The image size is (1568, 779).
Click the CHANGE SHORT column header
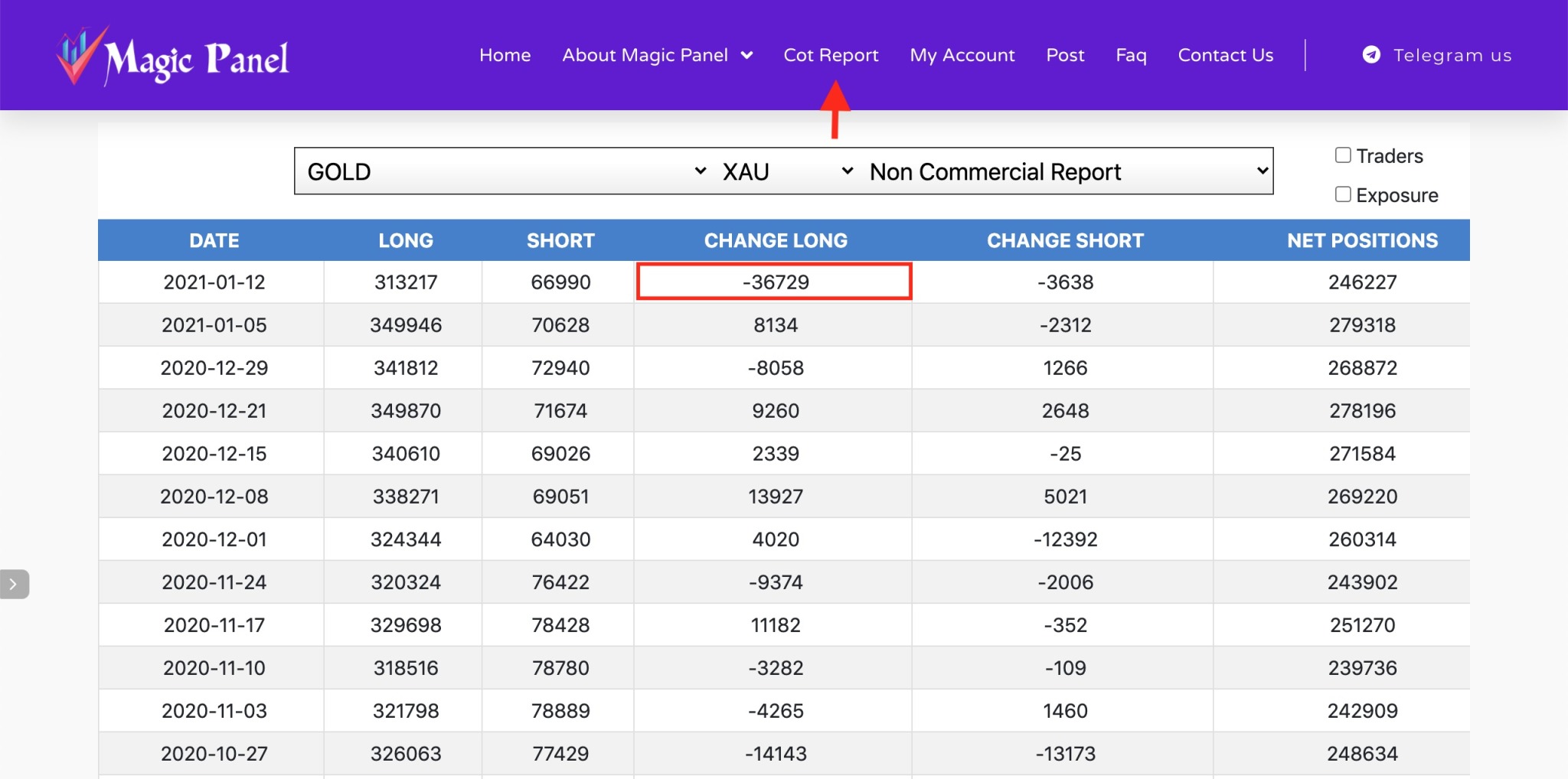(x=1065, y=240)
